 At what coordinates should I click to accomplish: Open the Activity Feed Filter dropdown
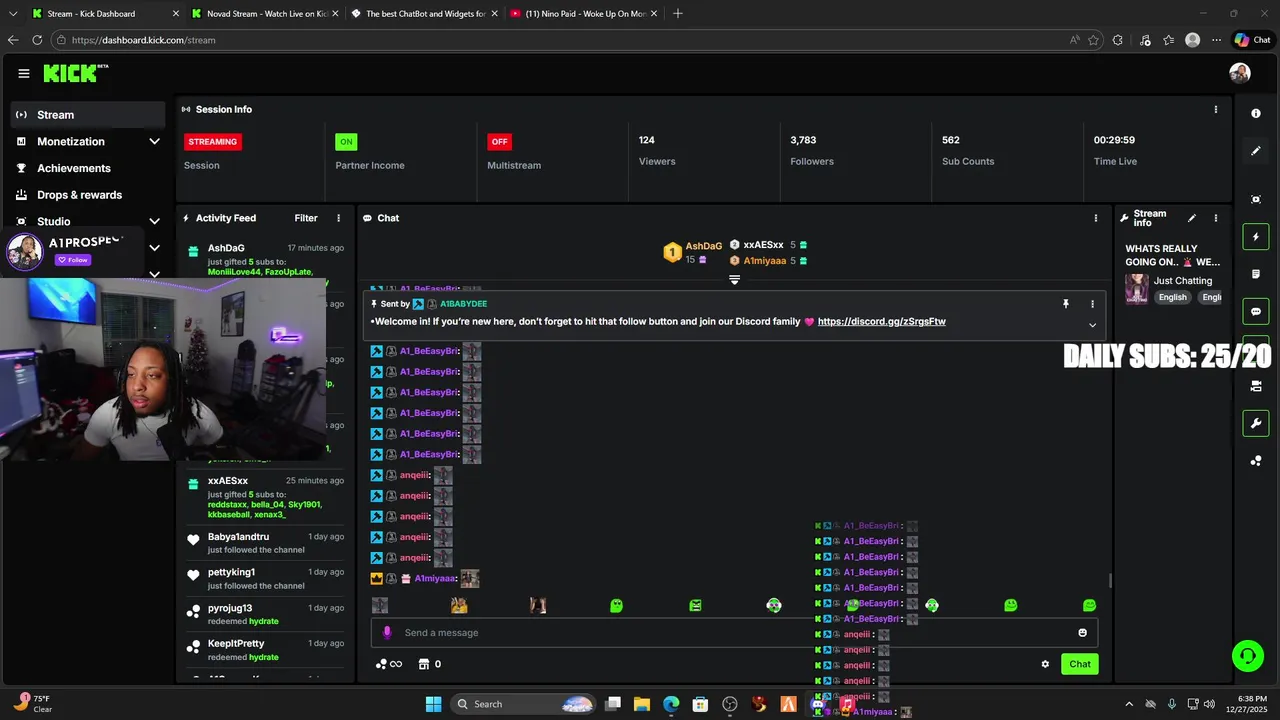tap(306, 218)
